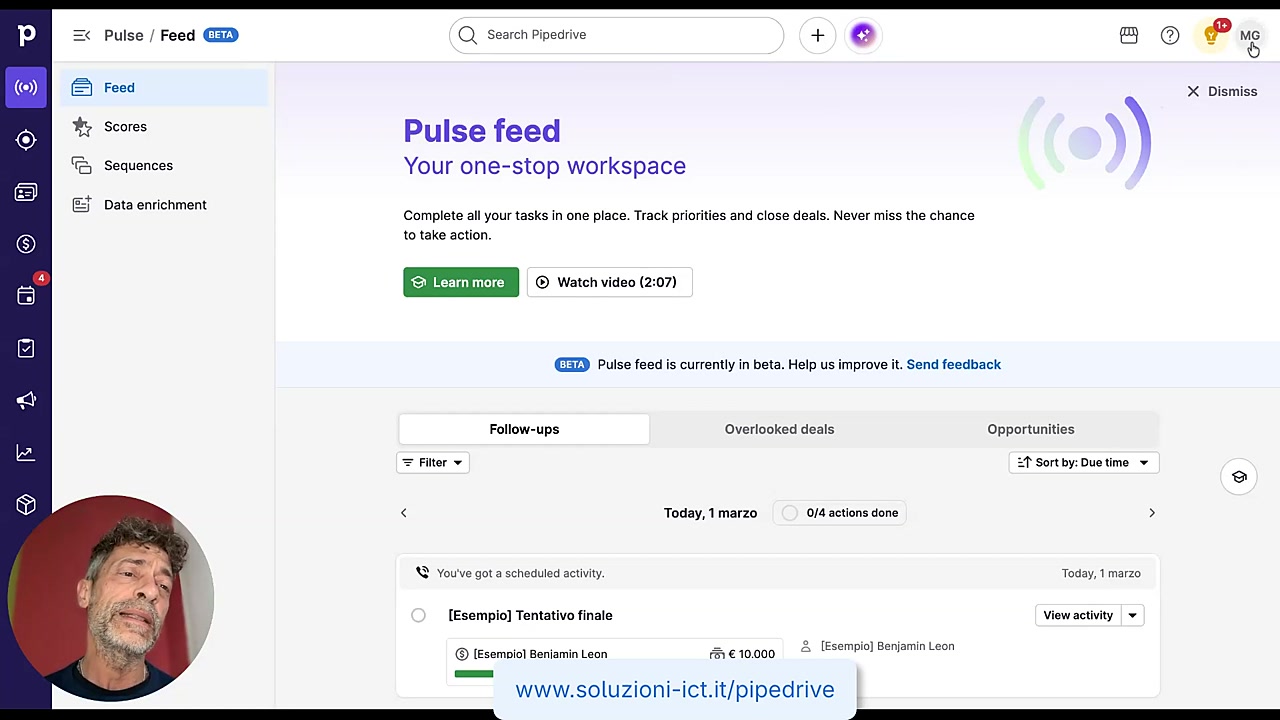
Task: Click the green deal progress bar
Action: coord(474,673)
